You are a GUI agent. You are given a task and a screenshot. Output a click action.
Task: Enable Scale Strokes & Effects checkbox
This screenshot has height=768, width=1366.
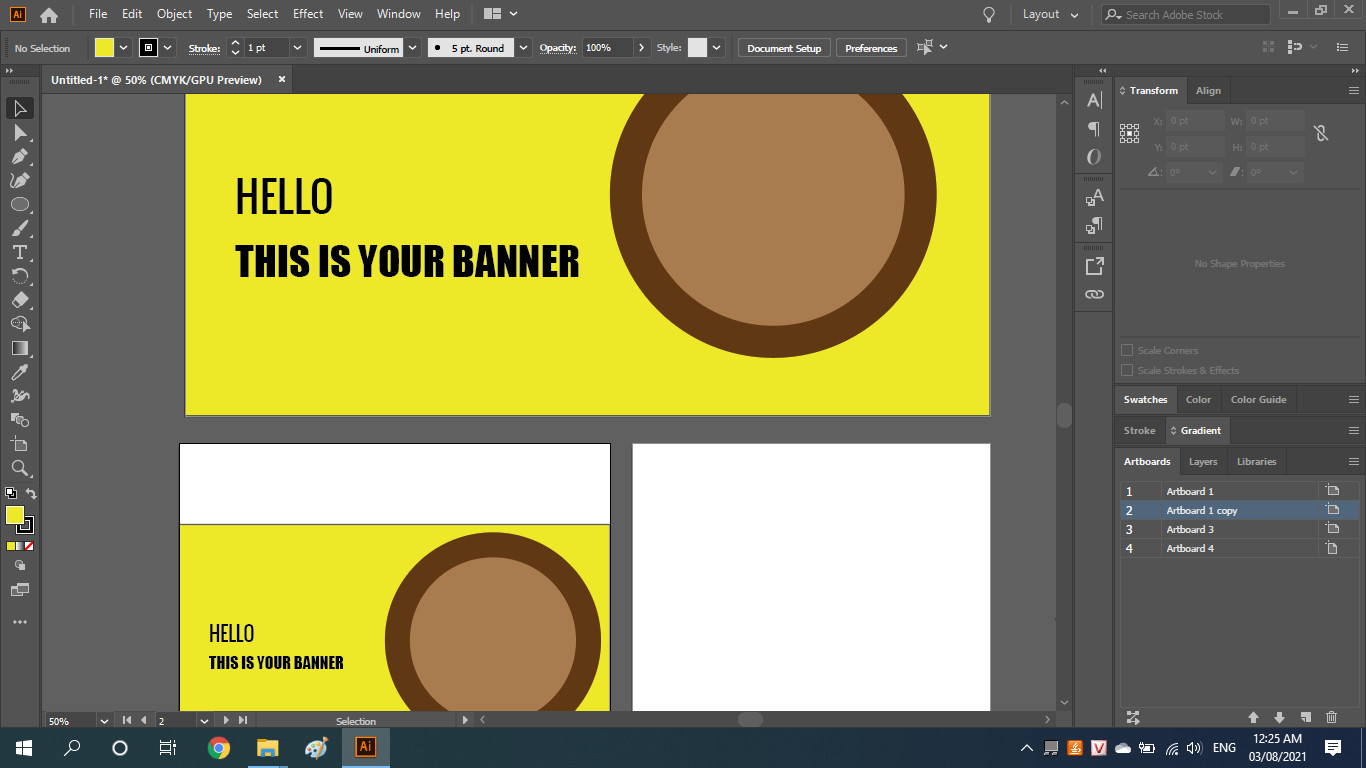click(x=1127, y=370)
